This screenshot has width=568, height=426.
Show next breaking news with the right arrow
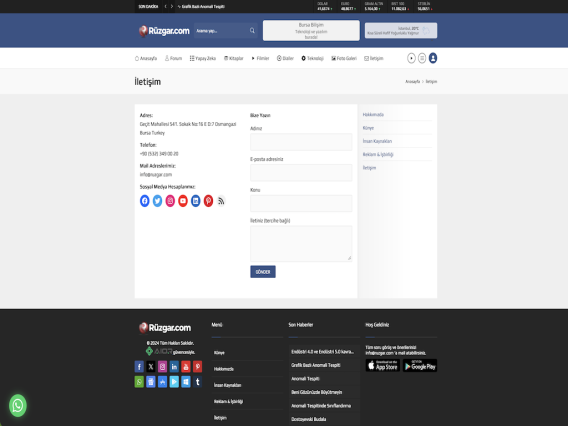coord(172,7)
